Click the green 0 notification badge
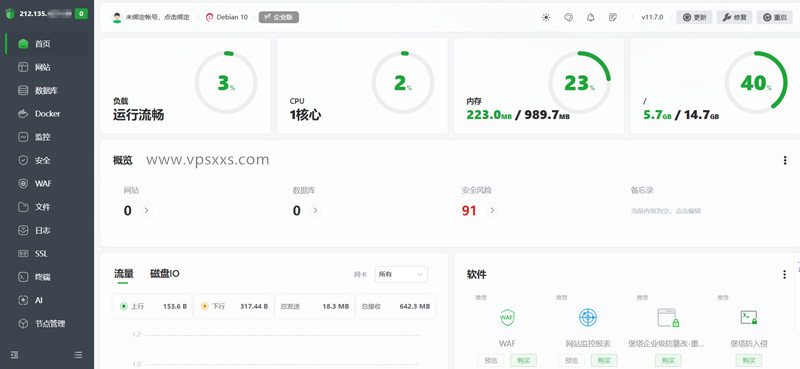 click(81, 14)
